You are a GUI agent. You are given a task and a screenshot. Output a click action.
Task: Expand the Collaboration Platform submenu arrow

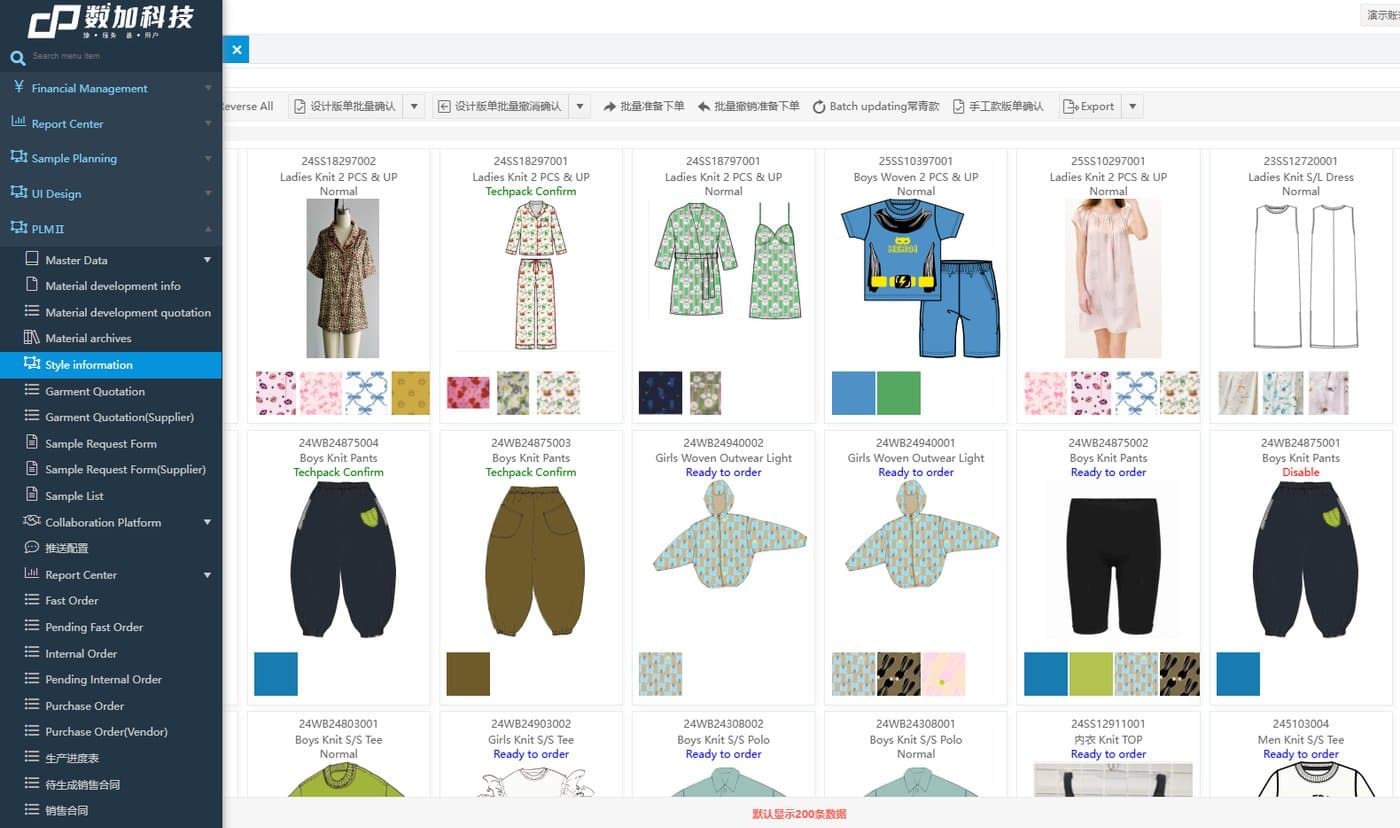(x=208, y=522)
